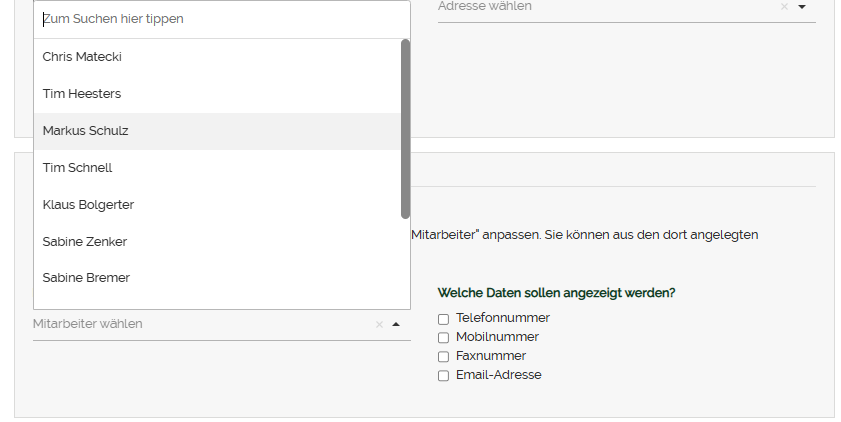
Task: Select Chris Matecki from the list
Action: 82,57
